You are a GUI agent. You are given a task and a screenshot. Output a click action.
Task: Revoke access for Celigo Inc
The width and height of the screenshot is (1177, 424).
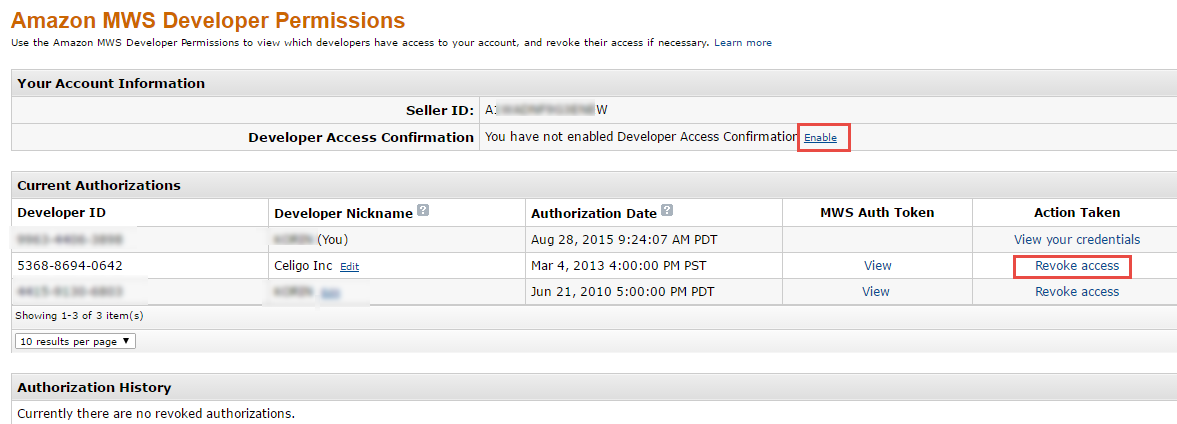(1076, 266)
